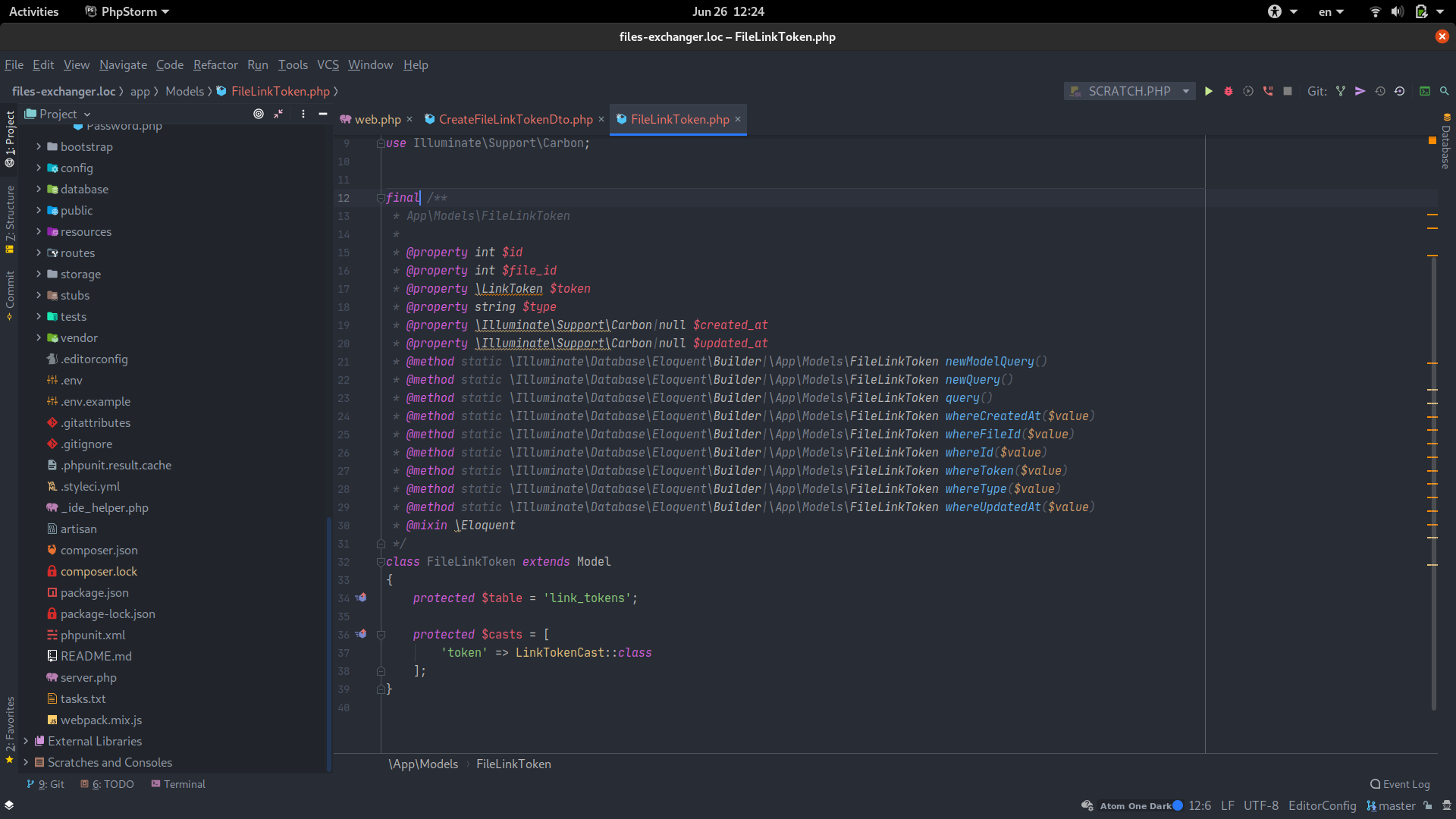This screenshot has height=819, width=1456.
Task: Open the master Git branch widget
Action: (x=1392, y=805)
